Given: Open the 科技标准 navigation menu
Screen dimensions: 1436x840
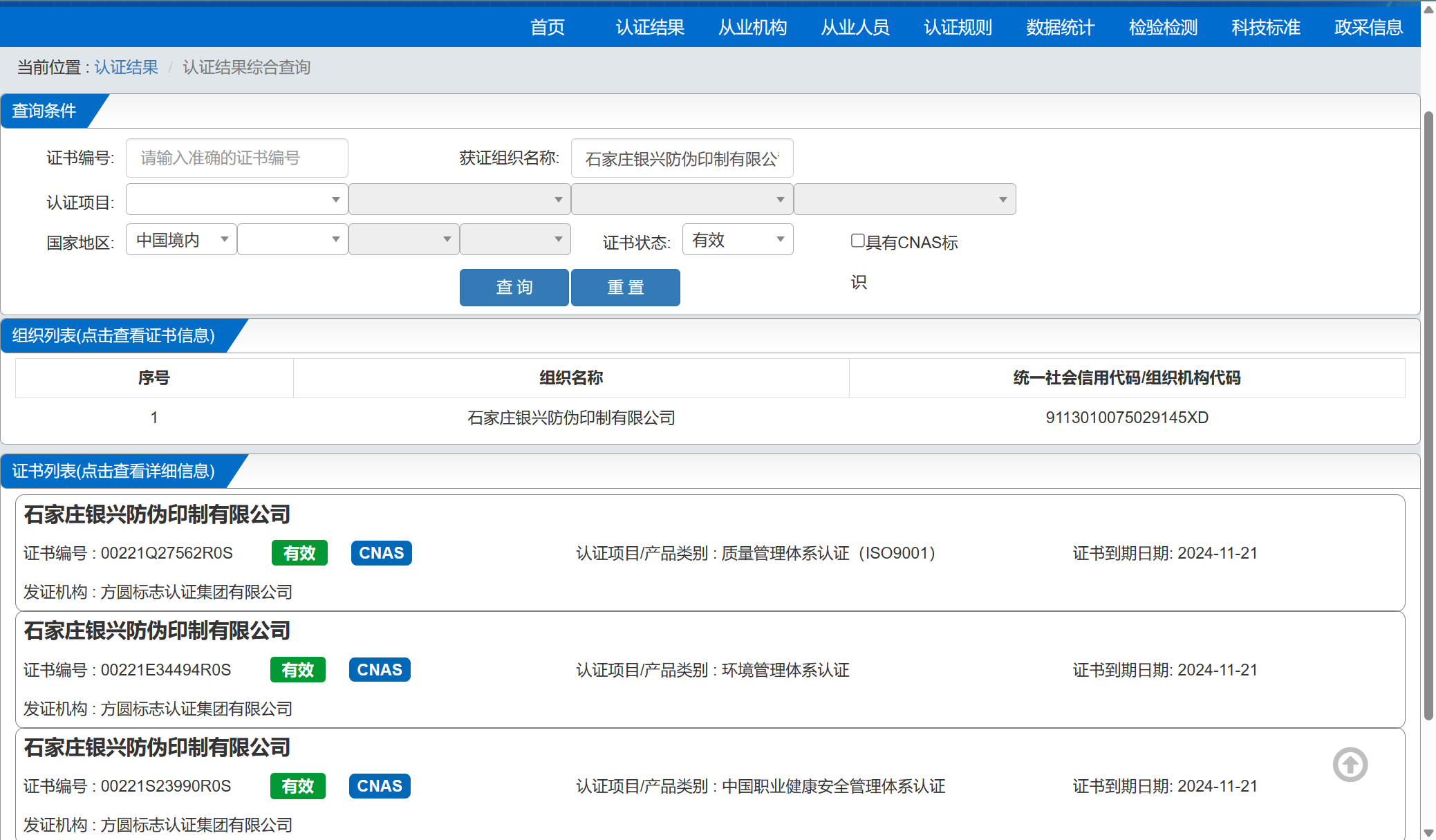Looking at the screenshot, I should [1266, 28].
